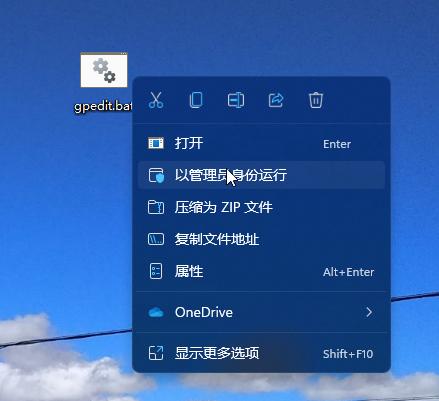439x401 pixels.
Task: Click the Rename icon in context menu
Action: point(236,100)
